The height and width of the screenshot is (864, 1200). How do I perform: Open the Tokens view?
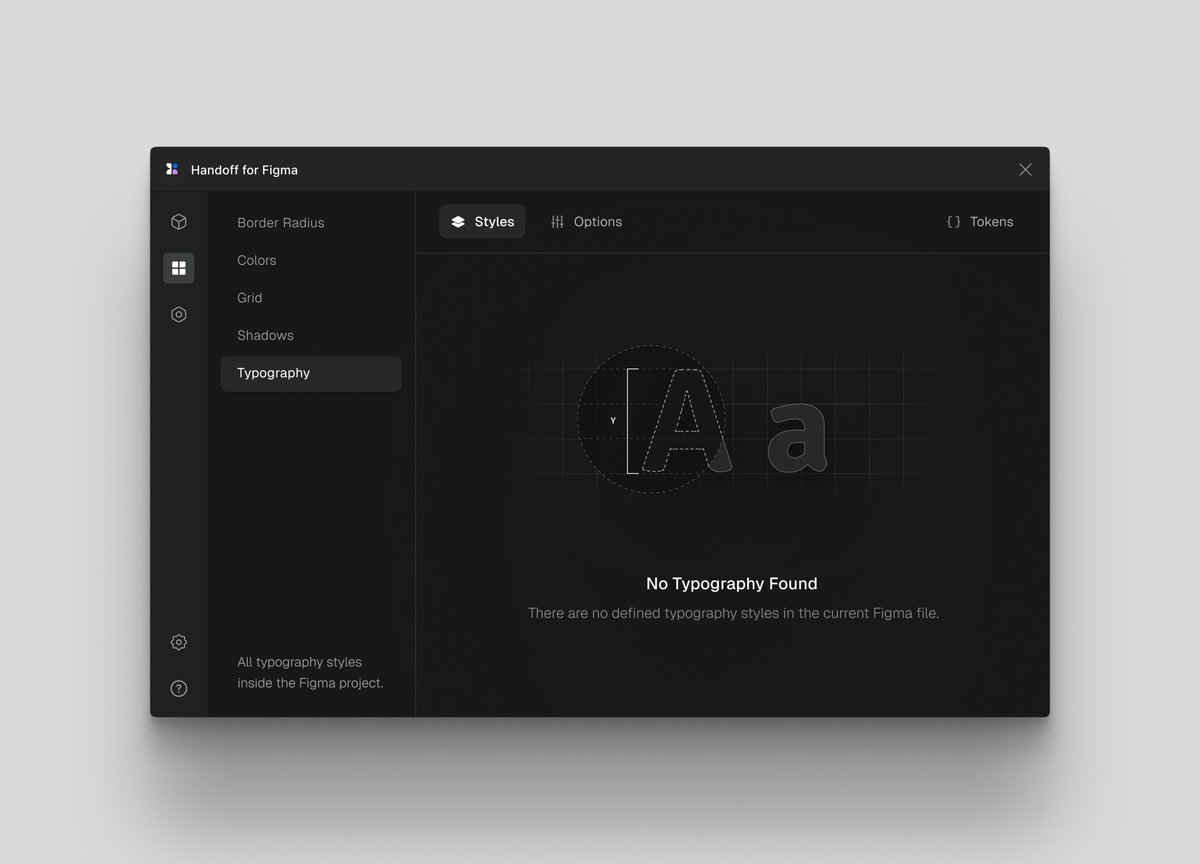click(980, 222)
